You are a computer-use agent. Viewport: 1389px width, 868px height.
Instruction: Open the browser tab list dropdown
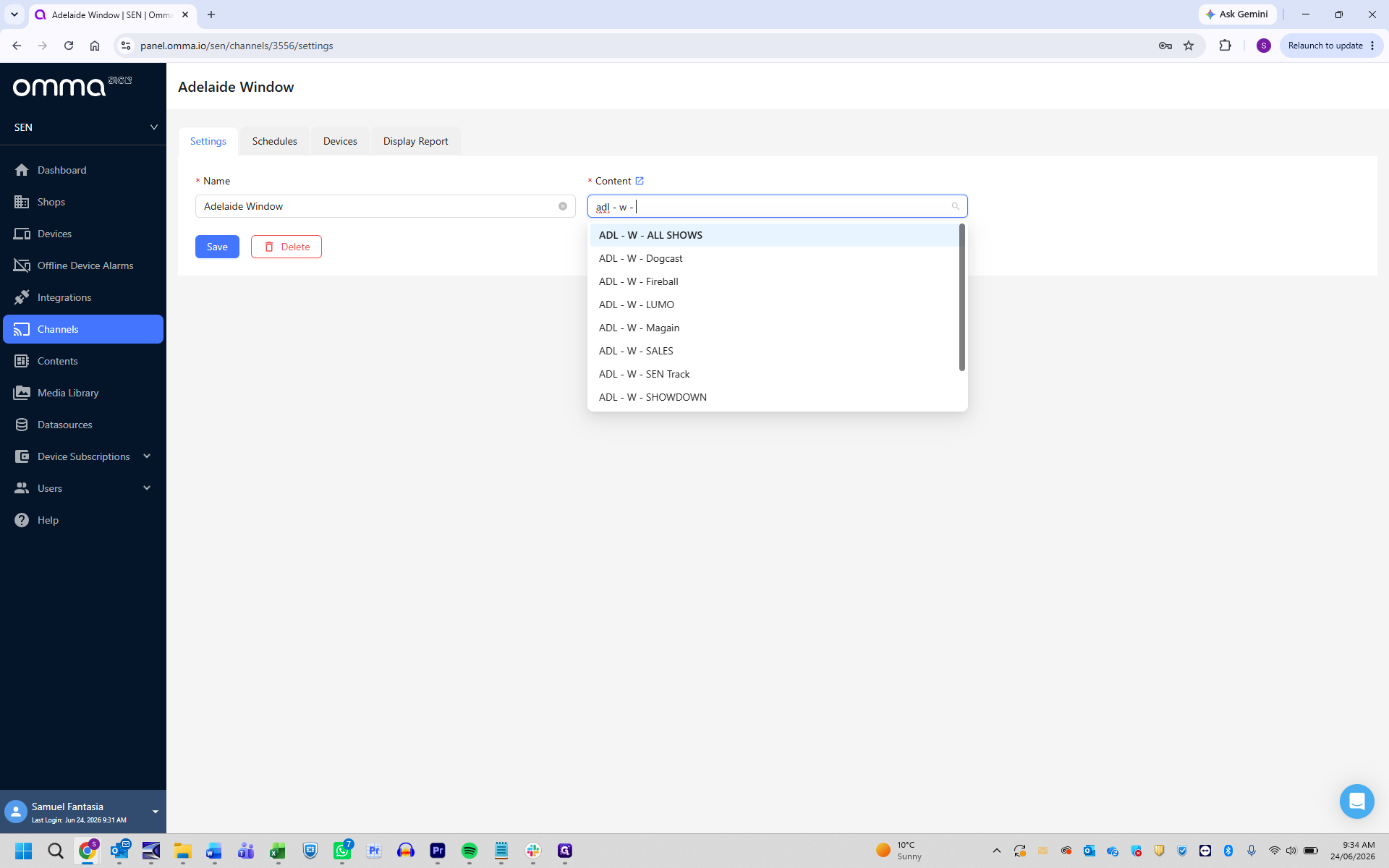pos(14,14)
